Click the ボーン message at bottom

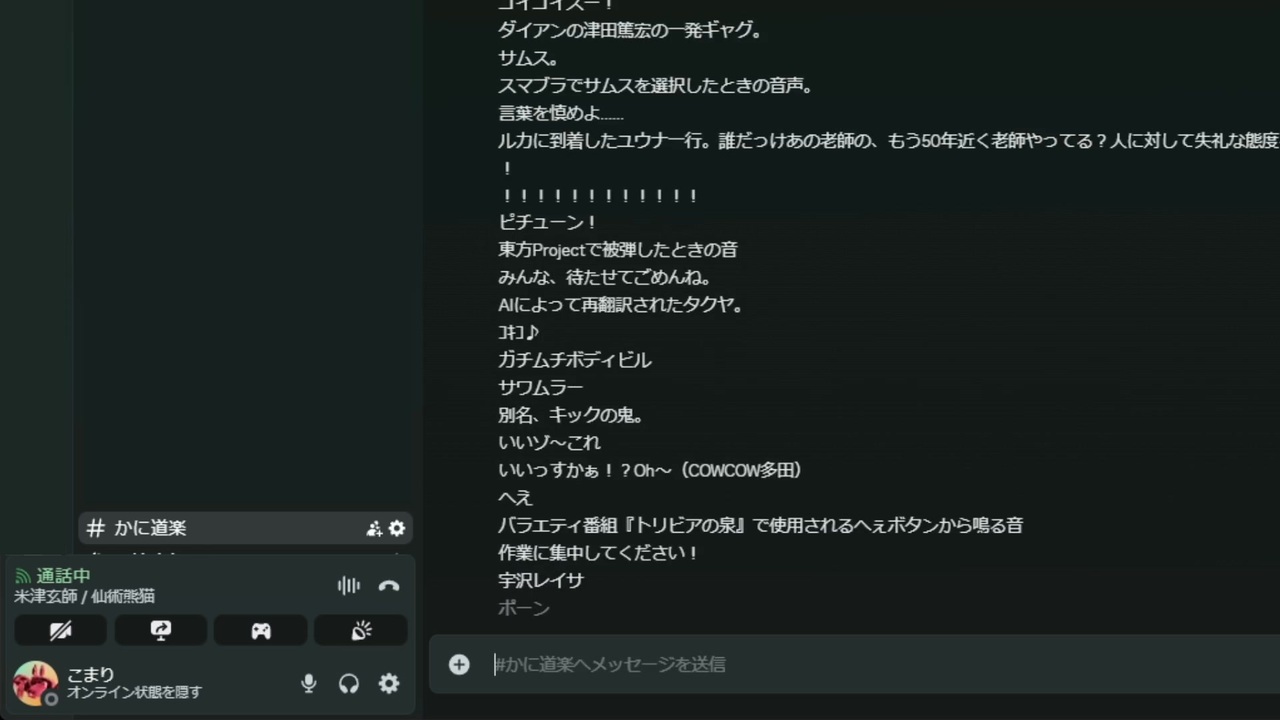524,608
